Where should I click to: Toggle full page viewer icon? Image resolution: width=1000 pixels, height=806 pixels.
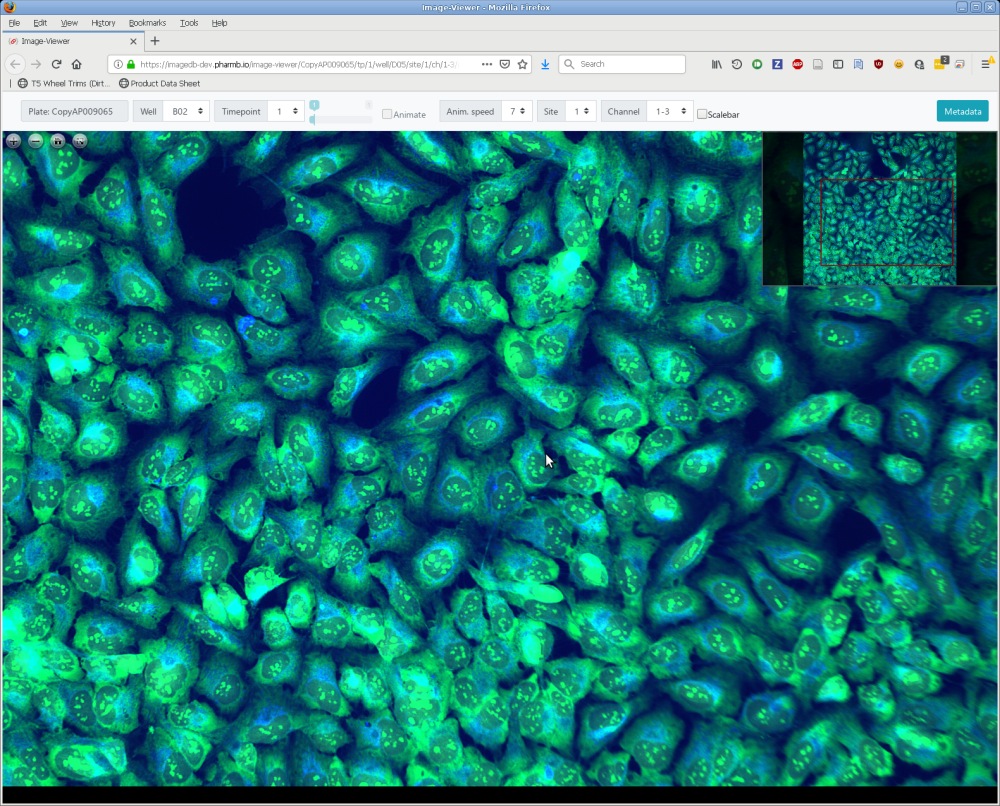tap(80, 141)
